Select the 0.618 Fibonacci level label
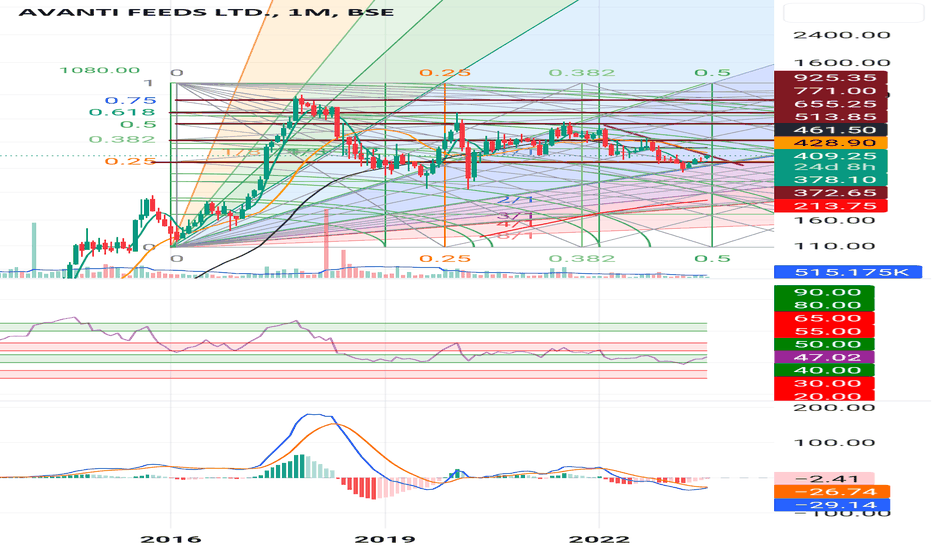The image size is (932, 550). coord(122,112)
